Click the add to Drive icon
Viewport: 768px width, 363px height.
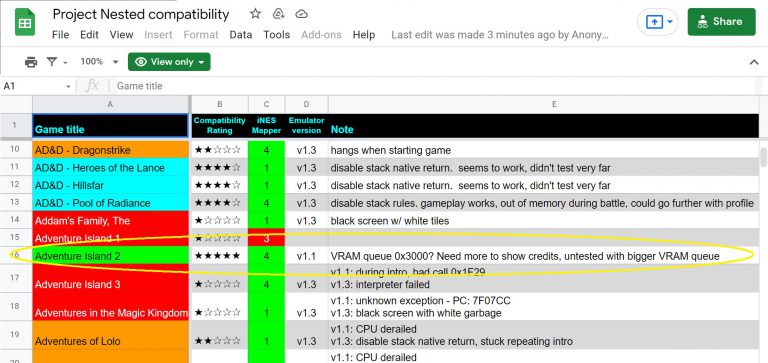click(x=279, y=14)
